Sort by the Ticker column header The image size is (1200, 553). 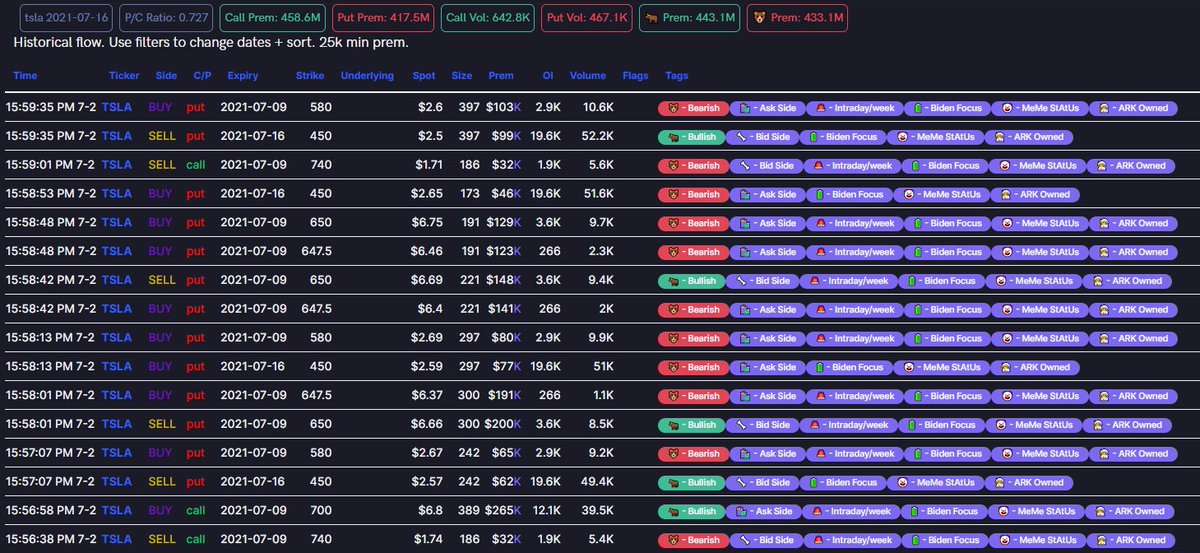[x=124, y=76]
